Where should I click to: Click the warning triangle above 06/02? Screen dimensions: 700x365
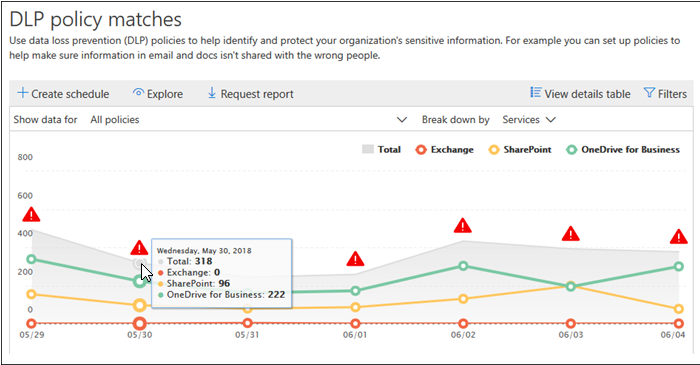(x=463, y=226)
